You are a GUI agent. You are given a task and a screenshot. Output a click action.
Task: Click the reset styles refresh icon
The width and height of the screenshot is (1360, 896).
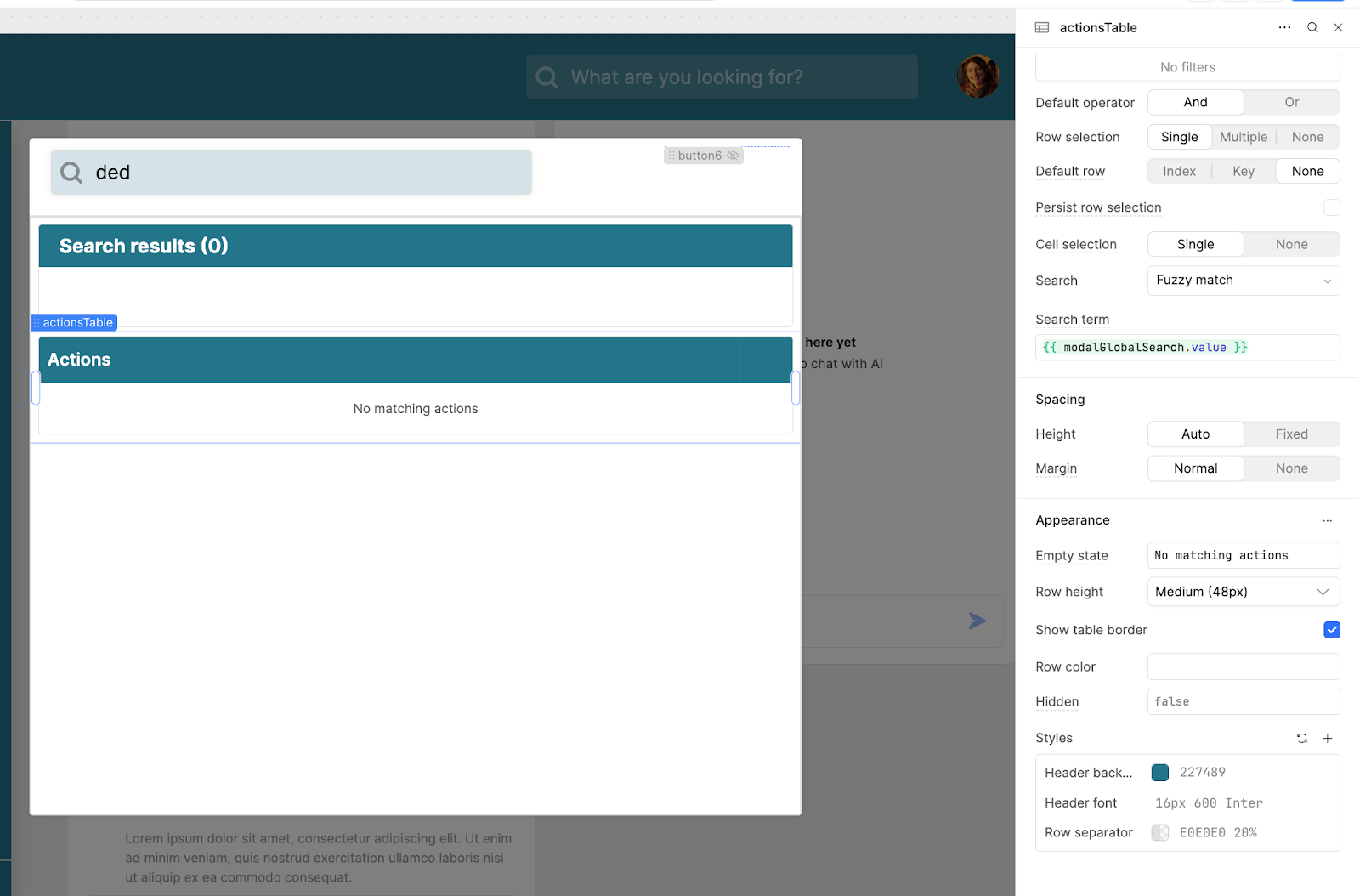1301,738
